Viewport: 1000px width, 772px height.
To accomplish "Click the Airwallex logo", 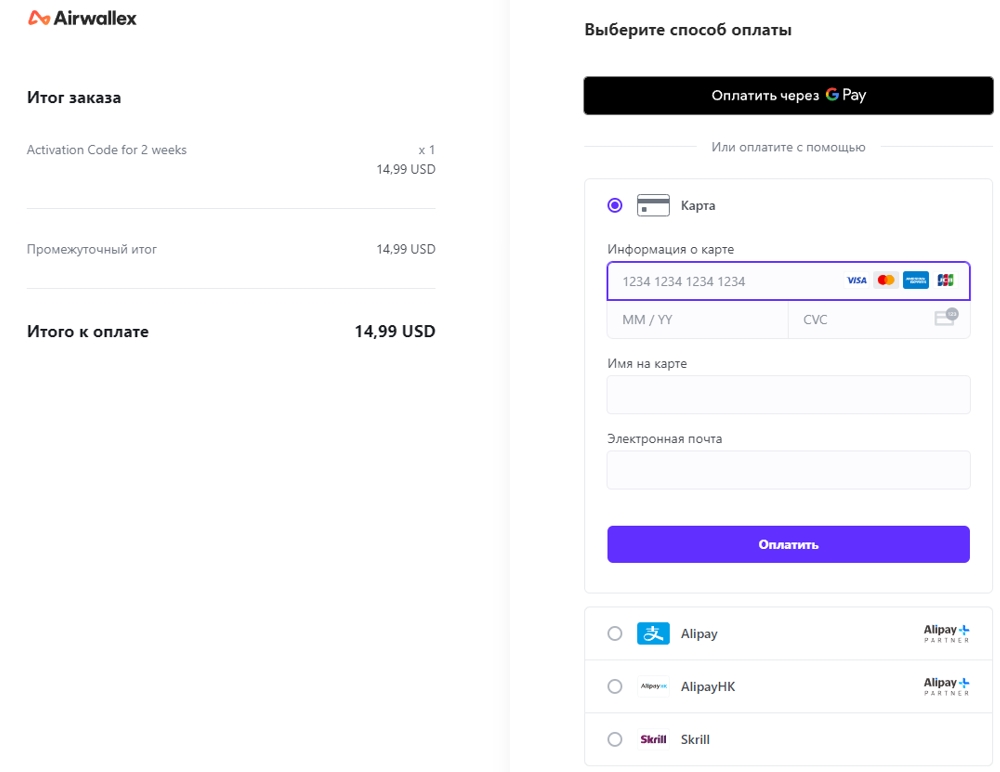I will pyautogui.click(x=82, y=18).
